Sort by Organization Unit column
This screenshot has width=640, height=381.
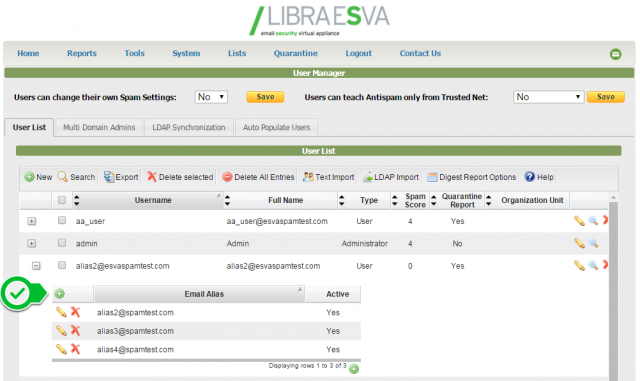(532, 200)
